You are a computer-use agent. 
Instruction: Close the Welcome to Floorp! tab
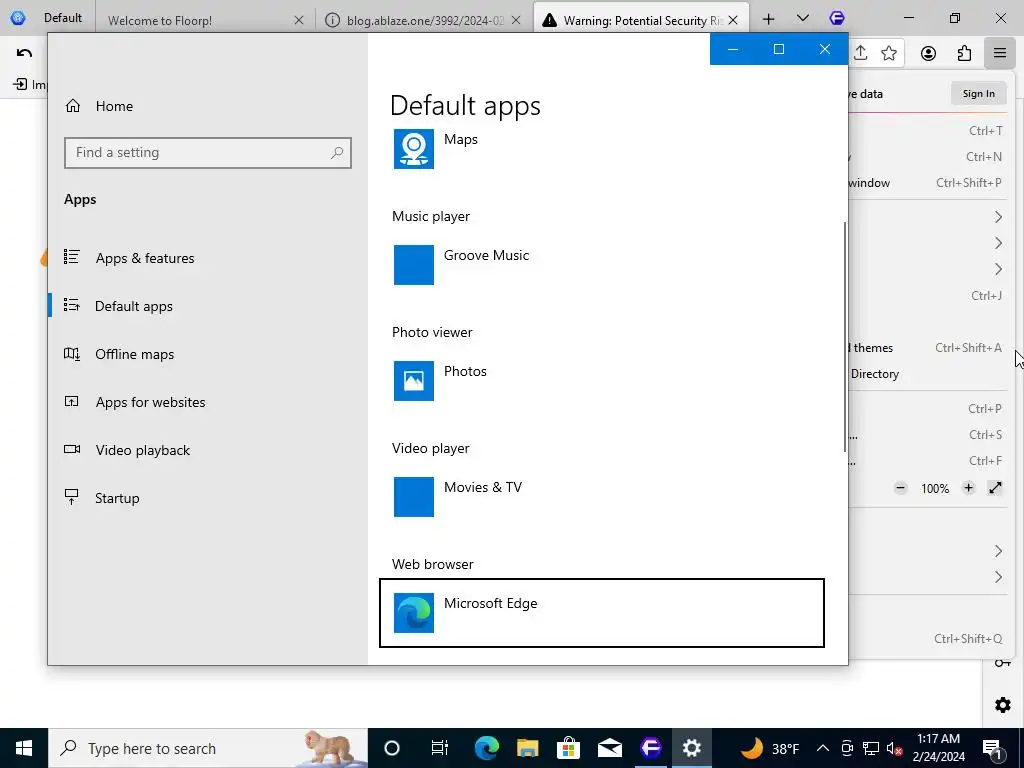(x=298, y=20)
